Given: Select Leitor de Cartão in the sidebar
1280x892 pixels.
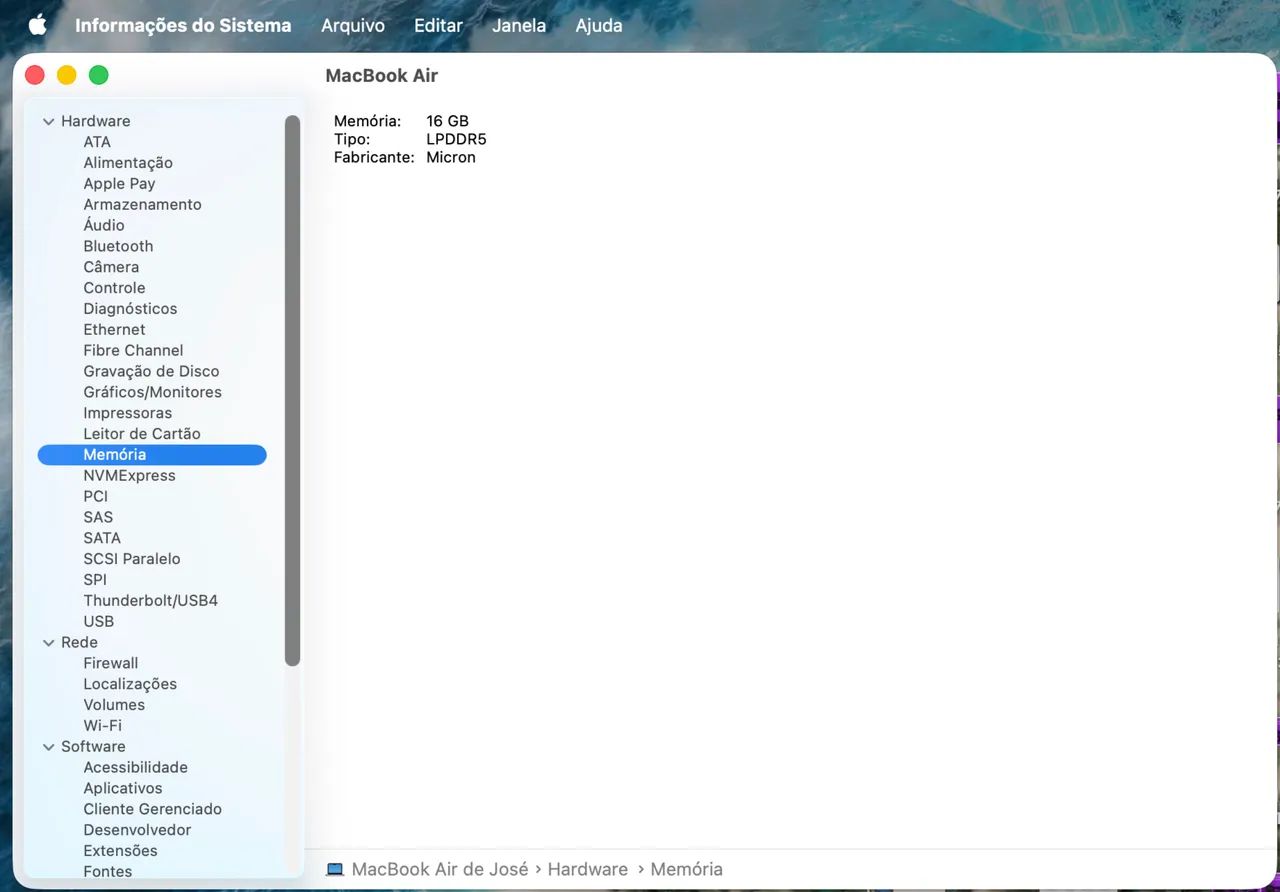Looking at the screenshot, I should pos(142,434).
